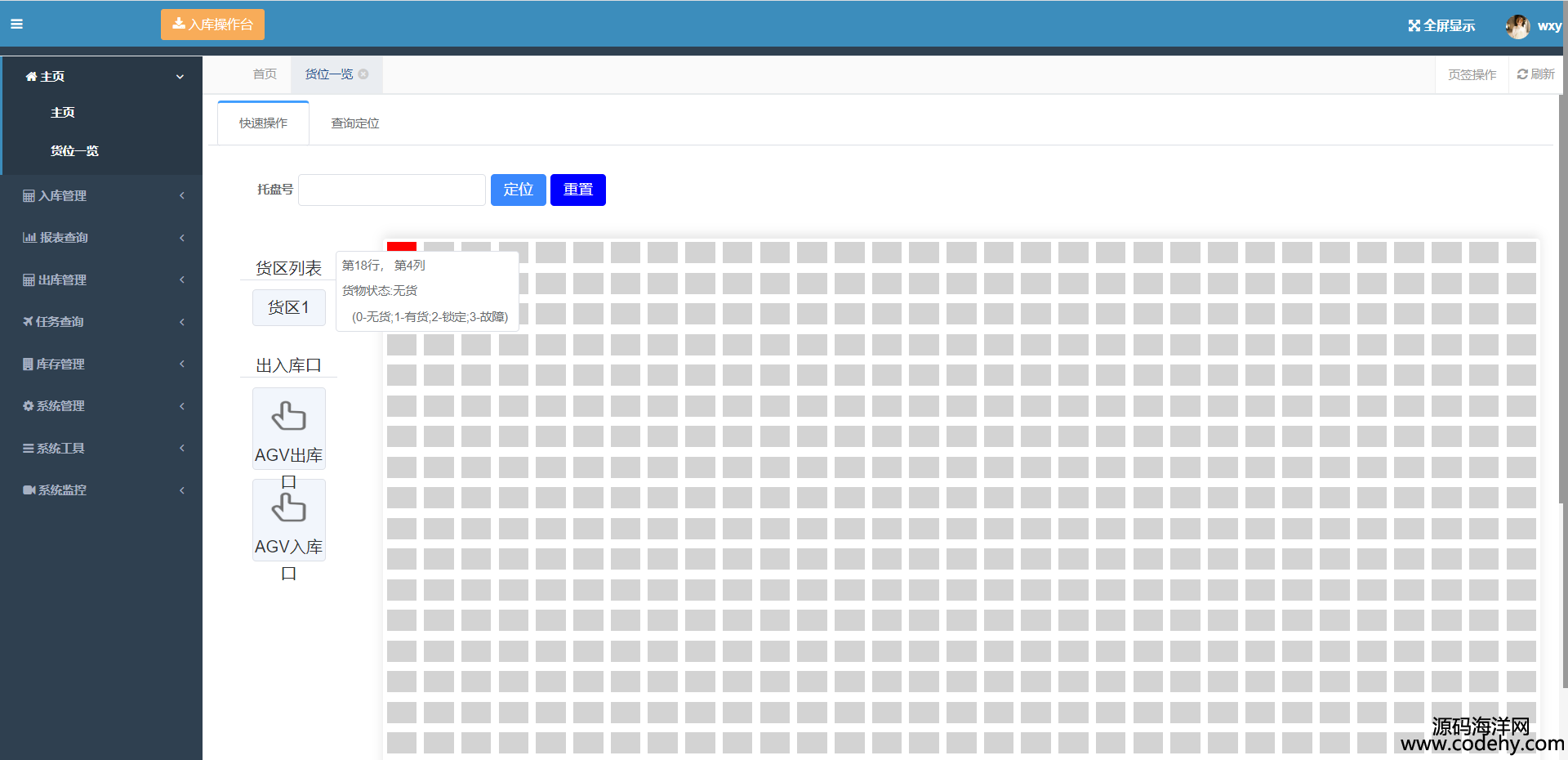1568x760 pixels.
Task: Switch to the 货位一览 page tab
Action: [329, 74]
